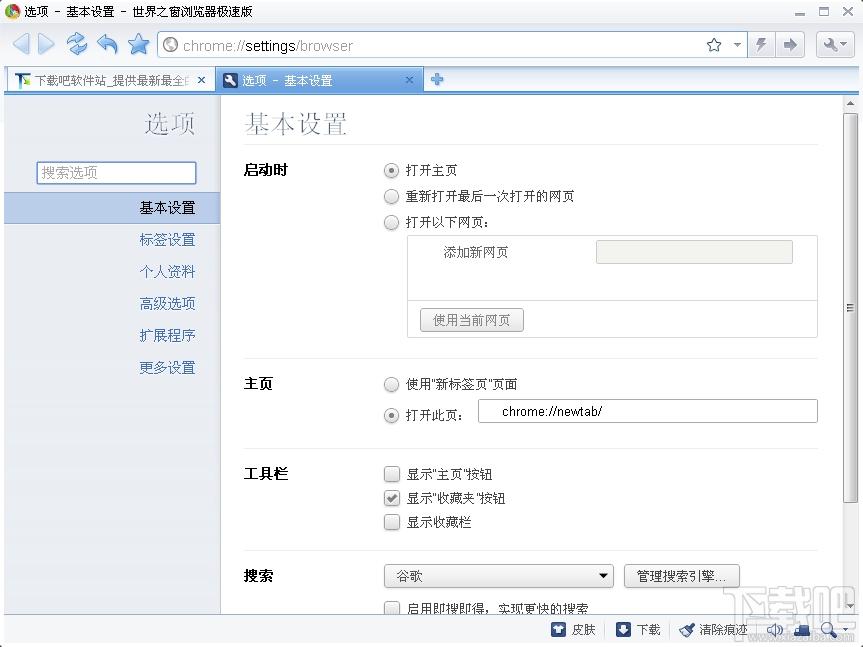This screenshot has height=647, width=863.
Task: Open 标签设置 in the sidebar
Action: click(167, 240)
